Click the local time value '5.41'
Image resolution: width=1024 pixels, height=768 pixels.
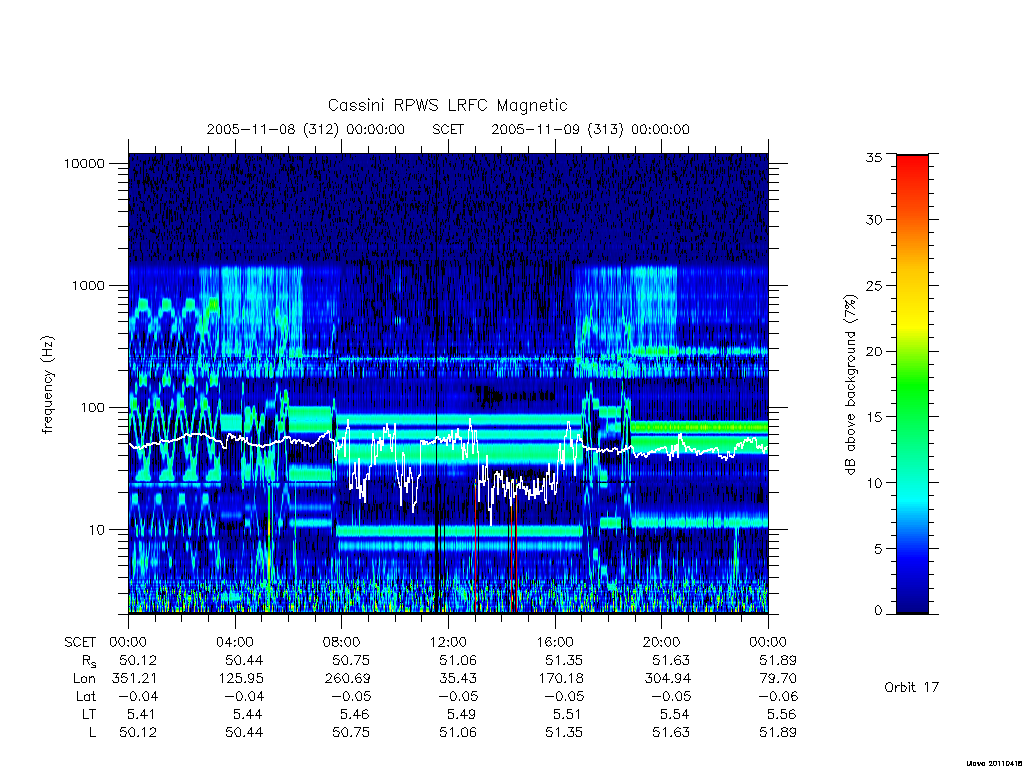(142, 714)
